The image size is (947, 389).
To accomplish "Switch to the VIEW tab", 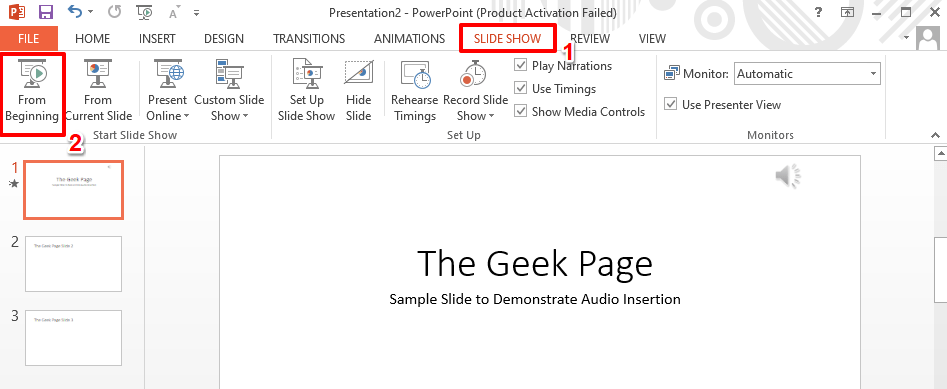I will pos(652,39).
